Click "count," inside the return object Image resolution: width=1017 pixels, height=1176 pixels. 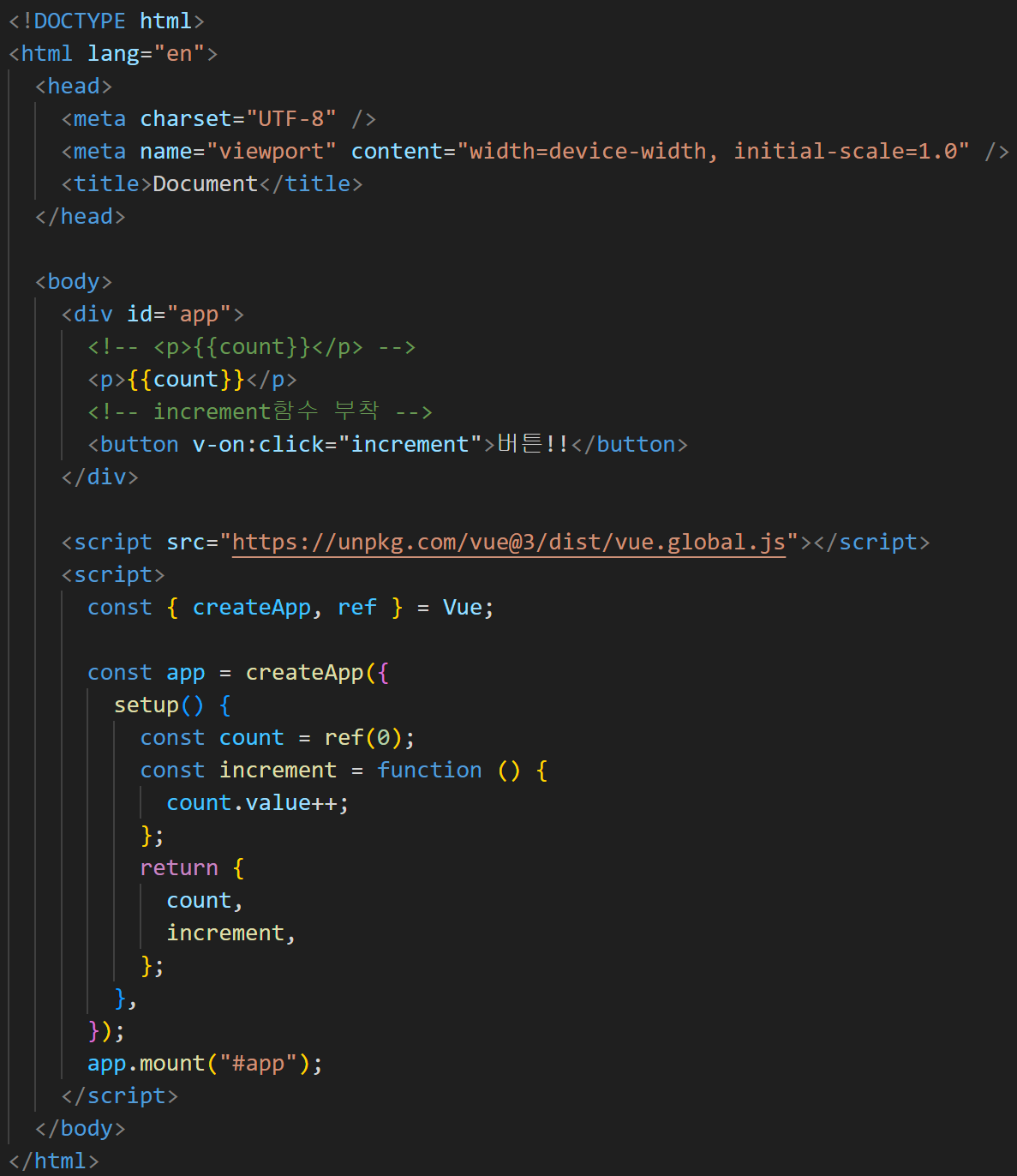(x=206, y=901)
